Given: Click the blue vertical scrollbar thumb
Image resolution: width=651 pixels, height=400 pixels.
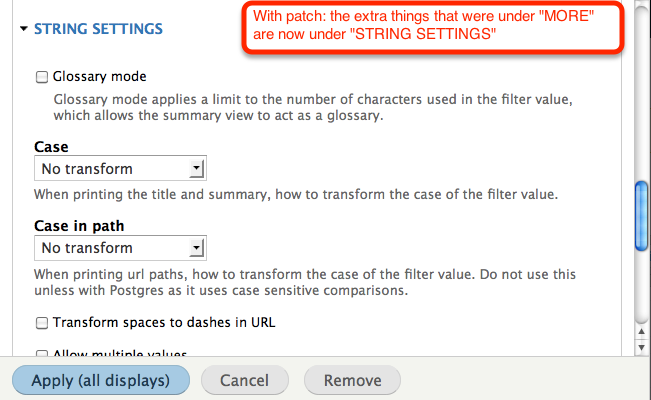Looking at the screenshot, I should click(x=642, y=216).
